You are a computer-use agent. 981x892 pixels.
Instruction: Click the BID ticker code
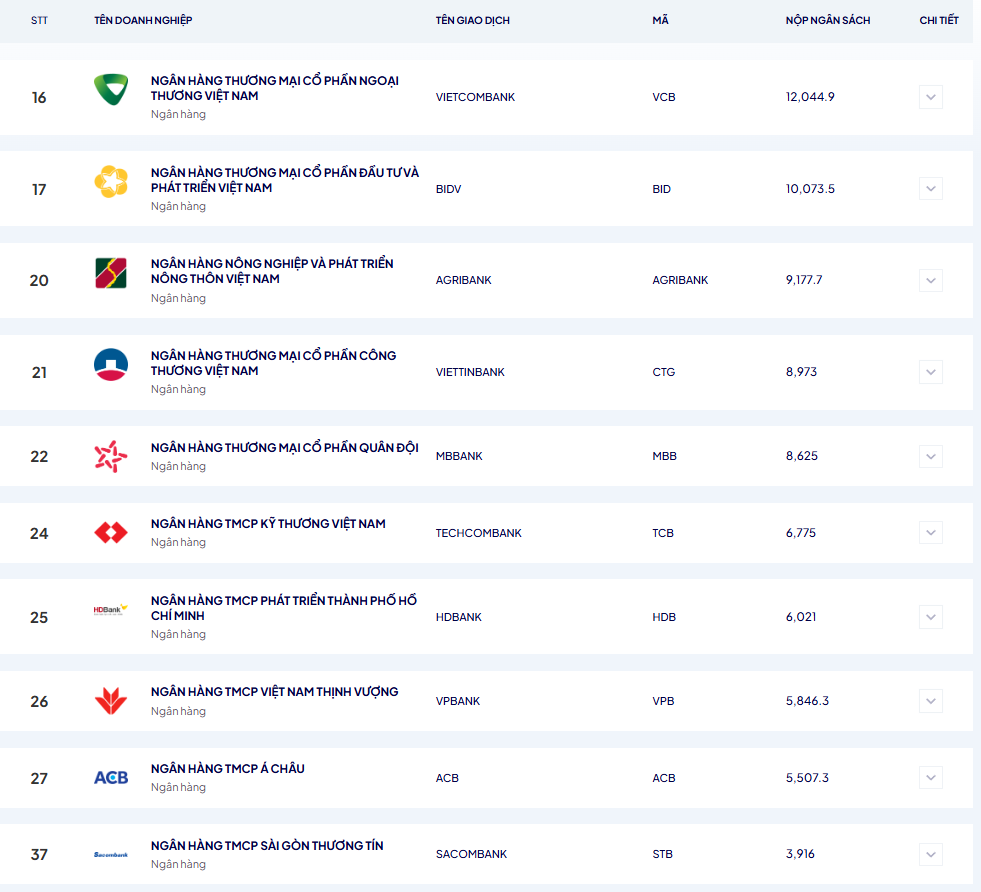click(661, 189)
